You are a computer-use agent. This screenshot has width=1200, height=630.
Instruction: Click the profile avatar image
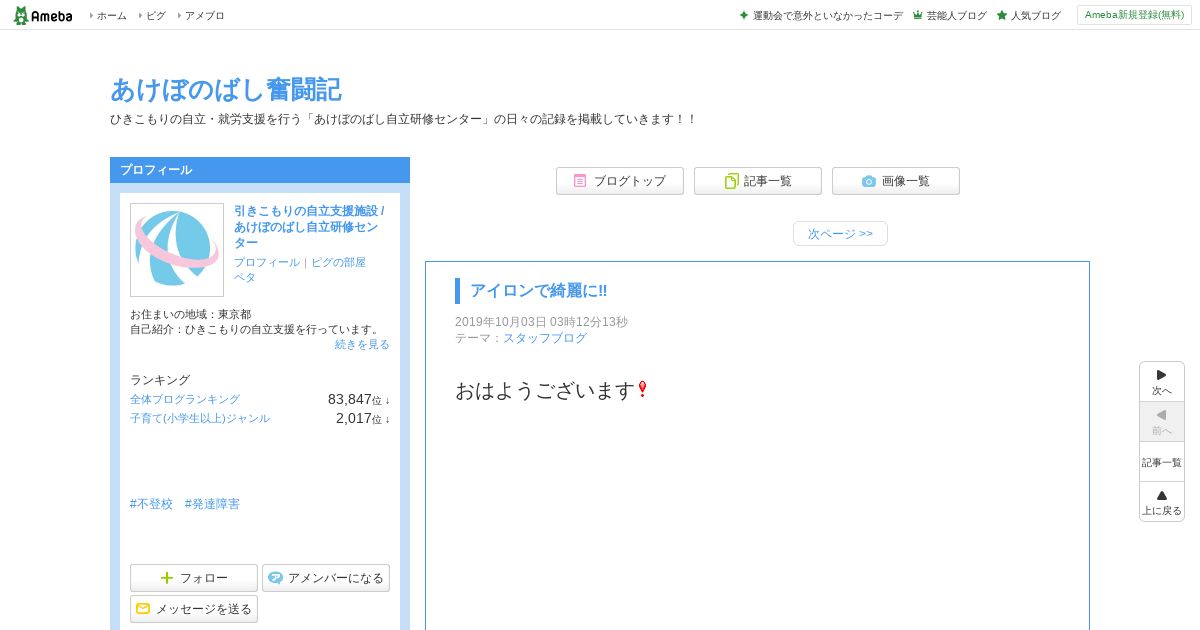pos(177,250)
